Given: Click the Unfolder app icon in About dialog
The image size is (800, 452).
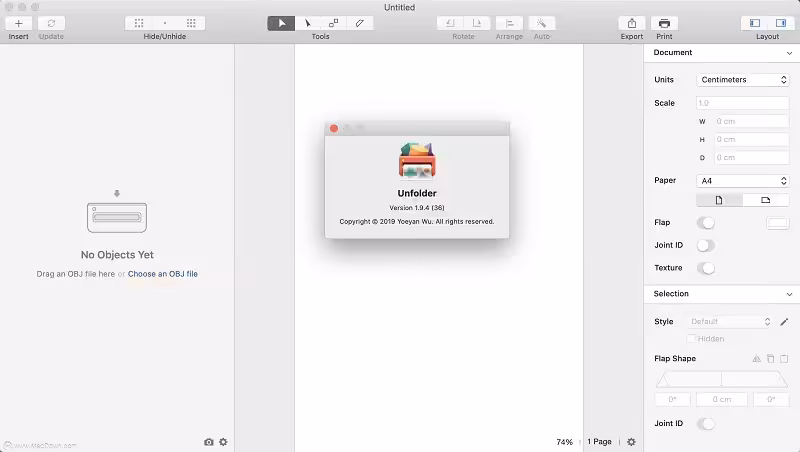Looking at the screenshot, I should (x=417, y=161).
